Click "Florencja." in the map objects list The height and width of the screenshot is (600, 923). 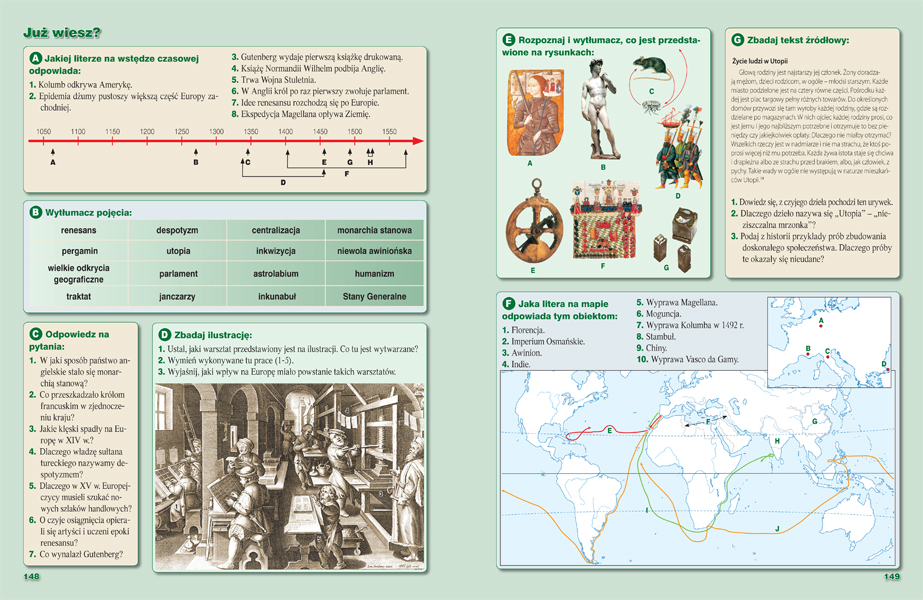point(528,330)
